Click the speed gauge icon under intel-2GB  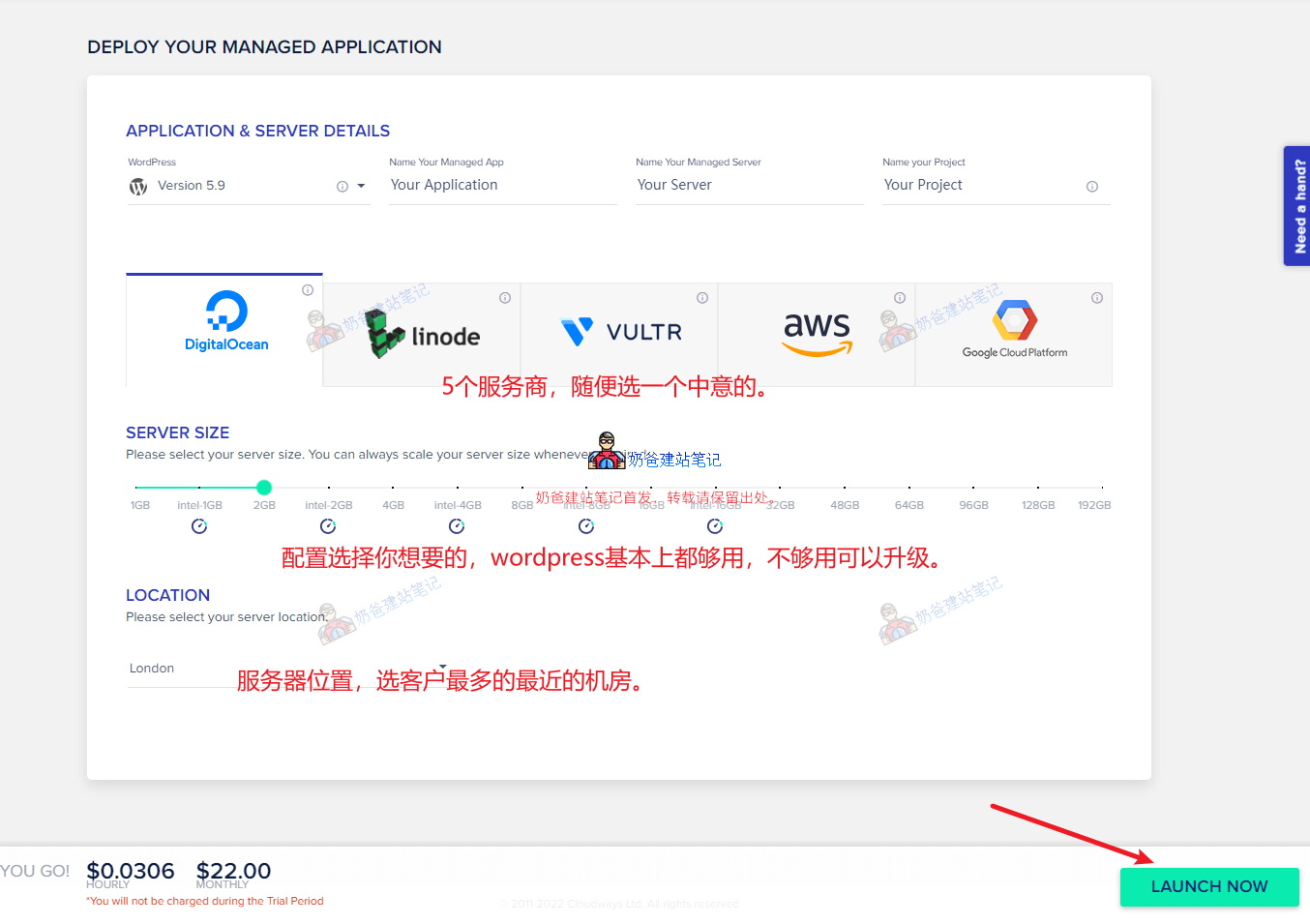click(328, 526)
